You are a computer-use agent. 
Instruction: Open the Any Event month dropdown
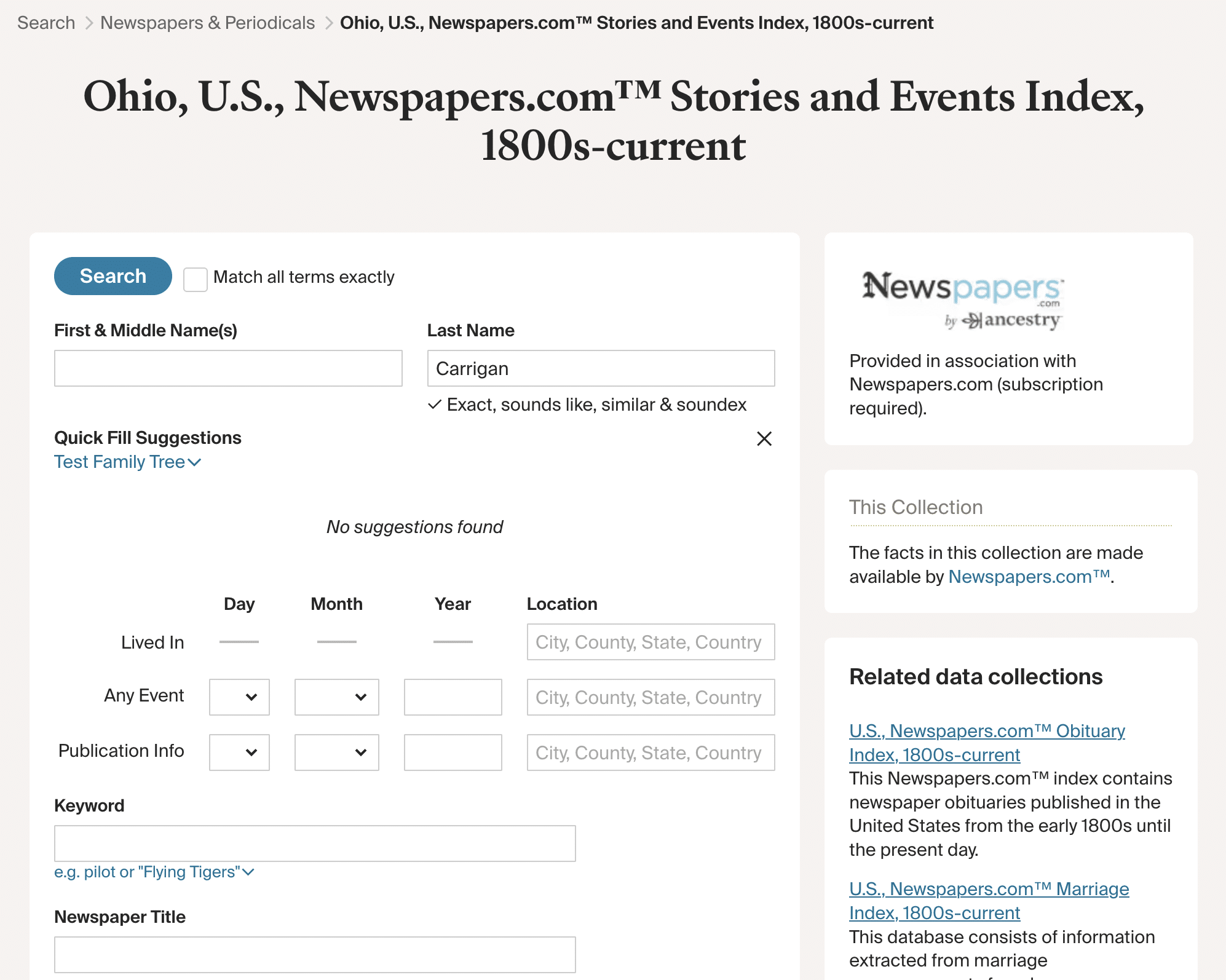[x=337, y=697]
